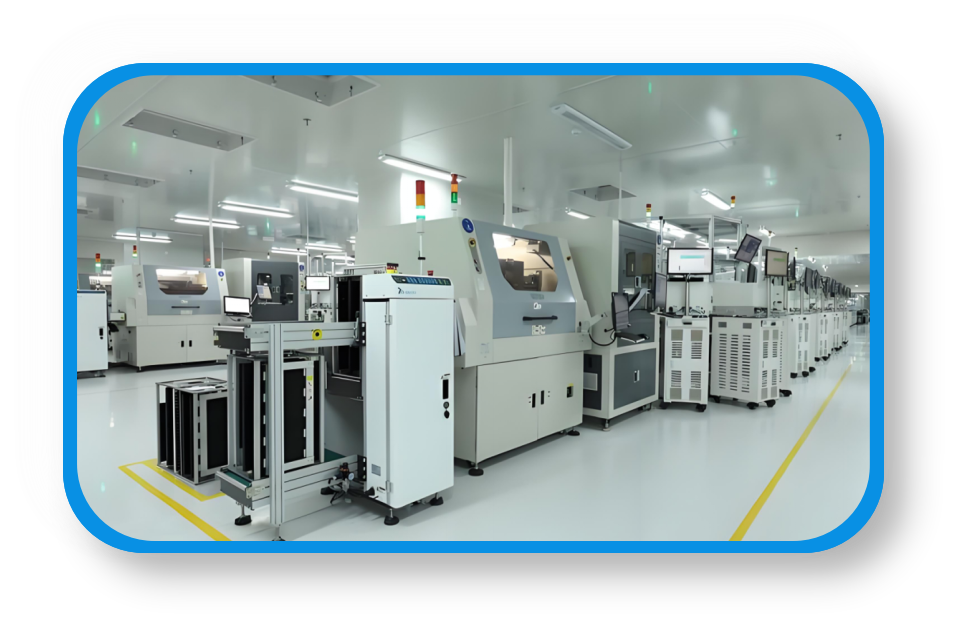Click the left machine's viewing window
The height and width of the screenshot is (629, 960).
click(181, 281)
